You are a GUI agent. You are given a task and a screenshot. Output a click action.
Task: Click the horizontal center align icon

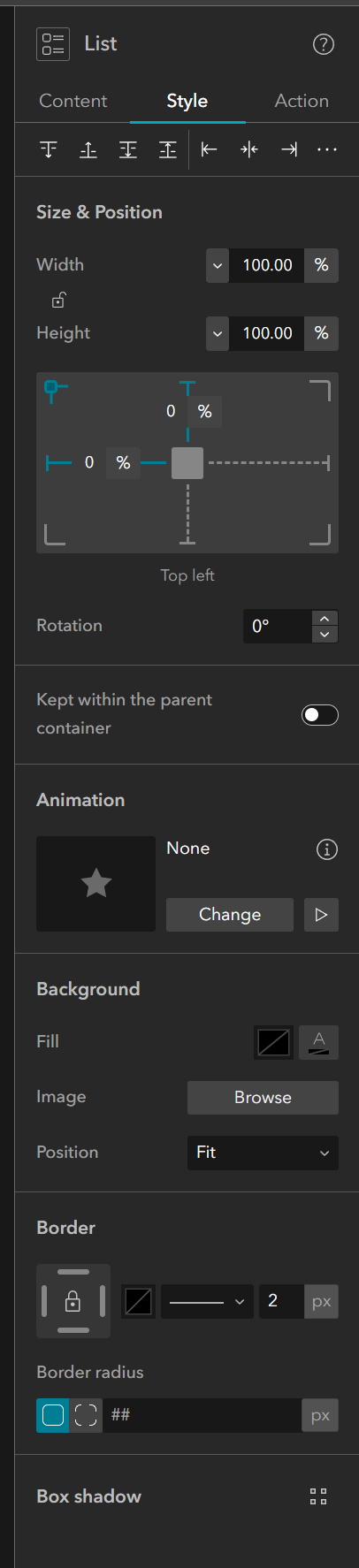coord(249,149)
